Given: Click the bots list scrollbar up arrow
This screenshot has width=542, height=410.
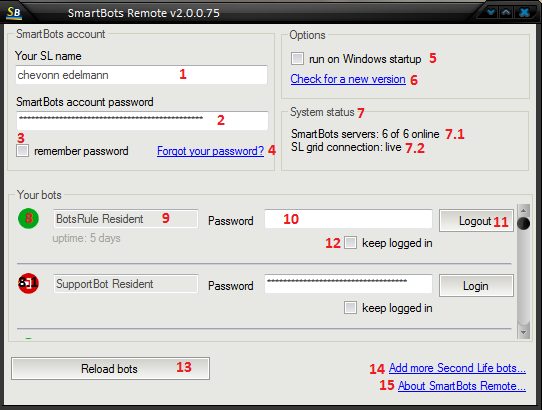Looking at the screenshot, I should point(523,210).
